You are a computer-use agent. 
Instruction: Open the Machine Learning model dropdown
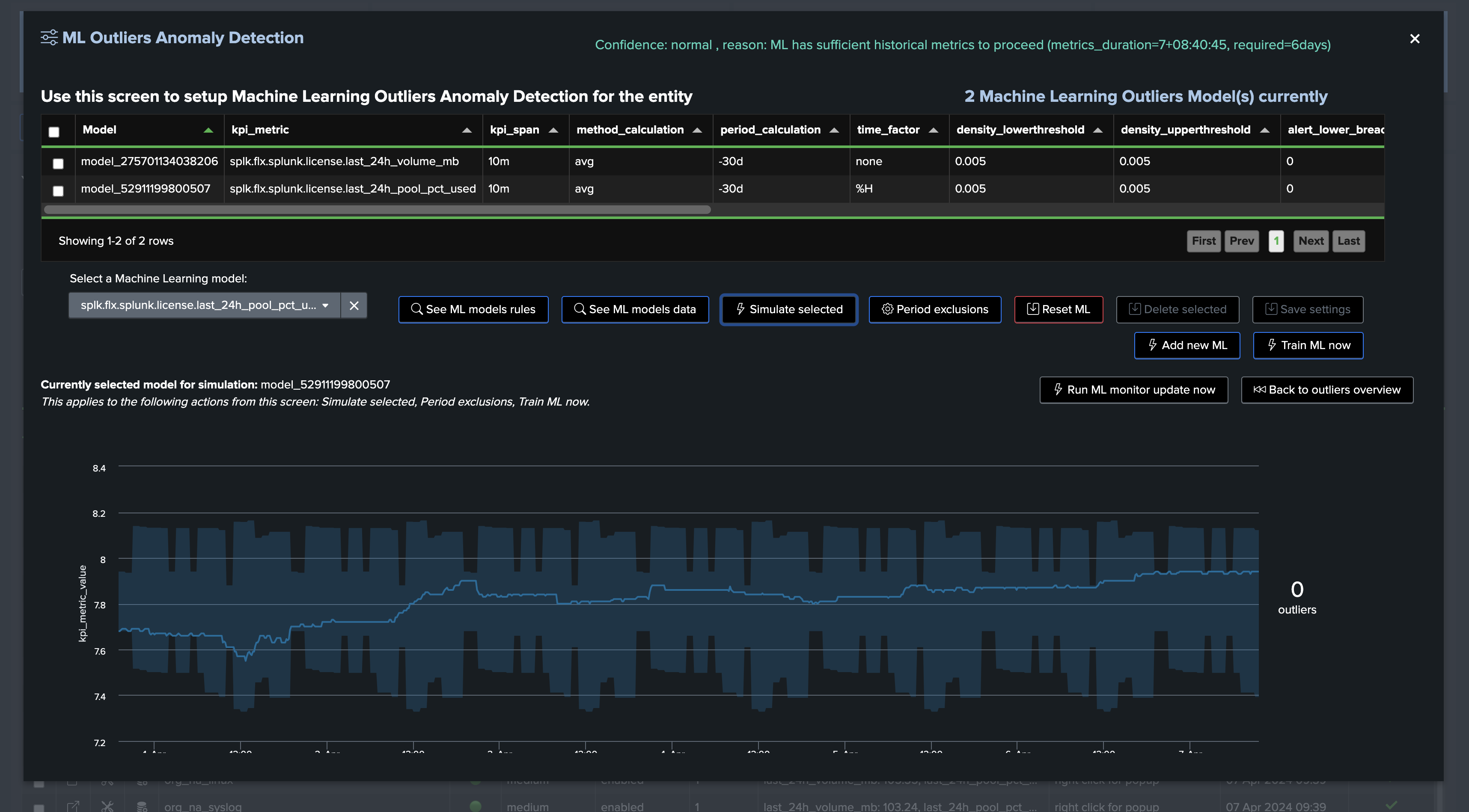click(x=205, y=305)
